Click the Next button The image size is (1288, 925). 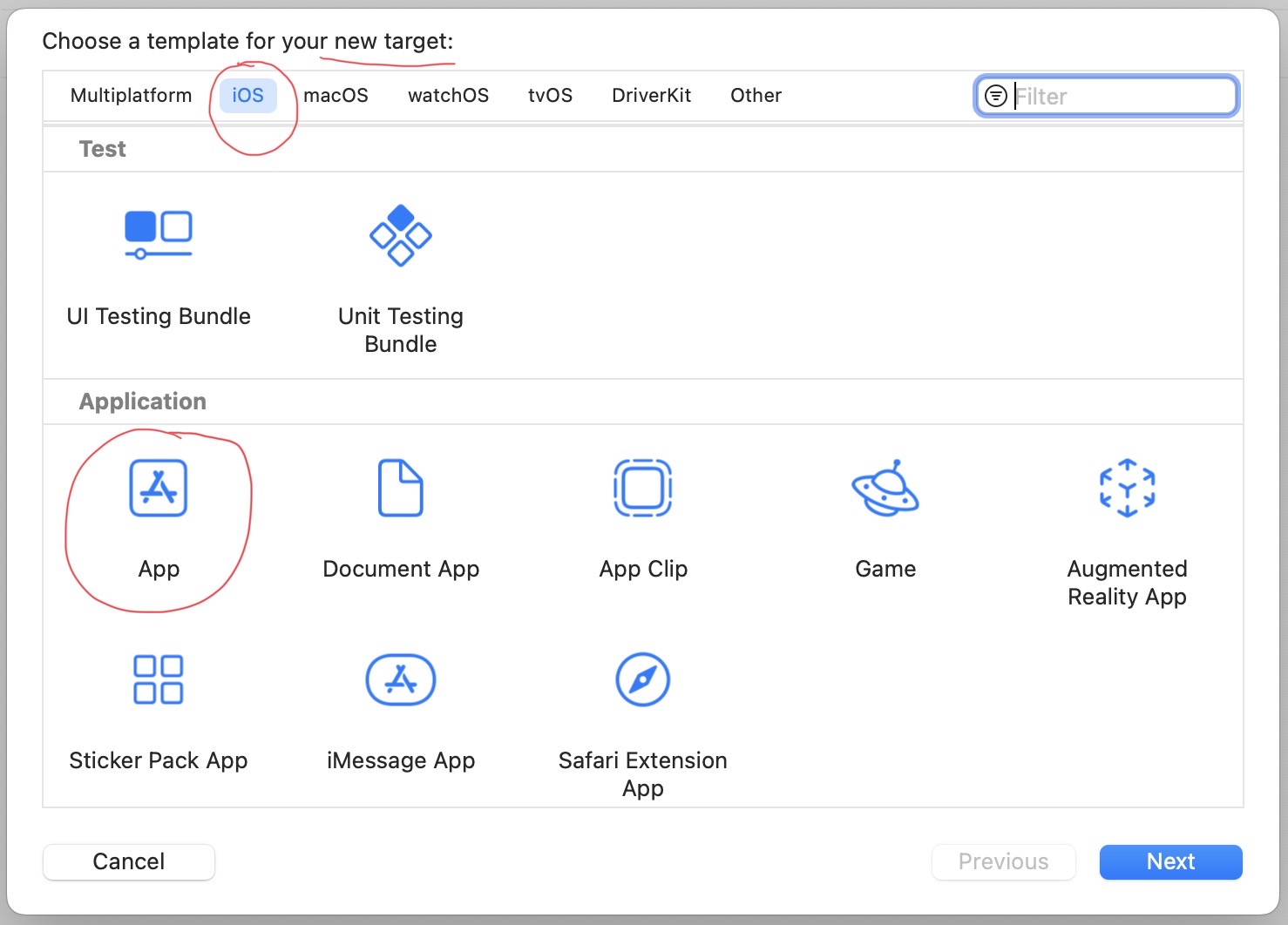tap(1170, 861)
